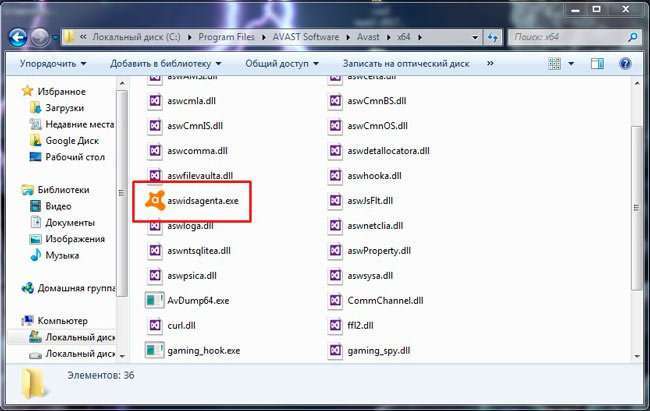Click file list scrollbar down arrow

637,356
